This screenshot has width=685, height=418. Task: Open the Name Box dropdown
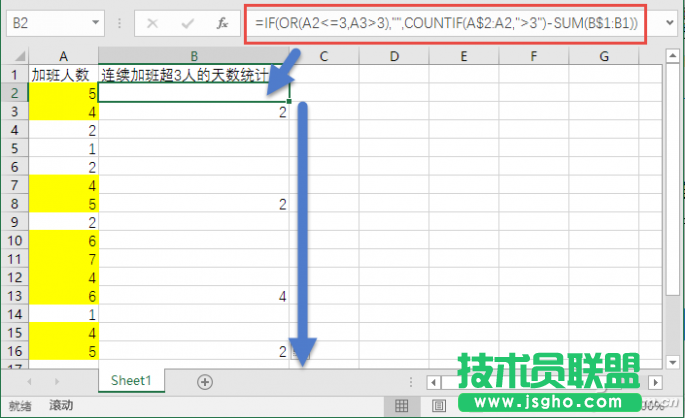[95, 21]
